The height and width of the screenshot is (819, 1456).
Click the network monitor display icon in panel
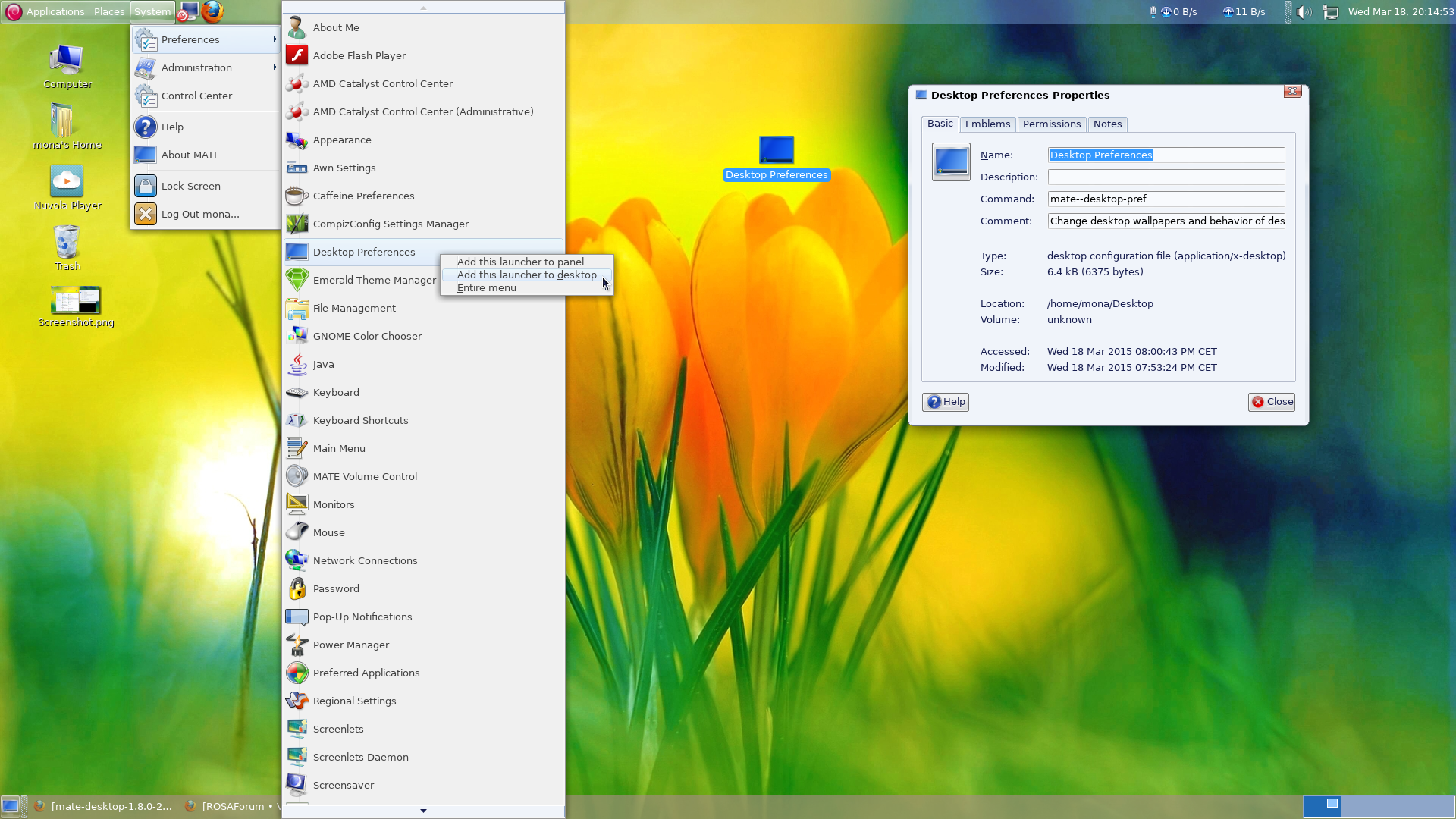tap(1331, 12)
